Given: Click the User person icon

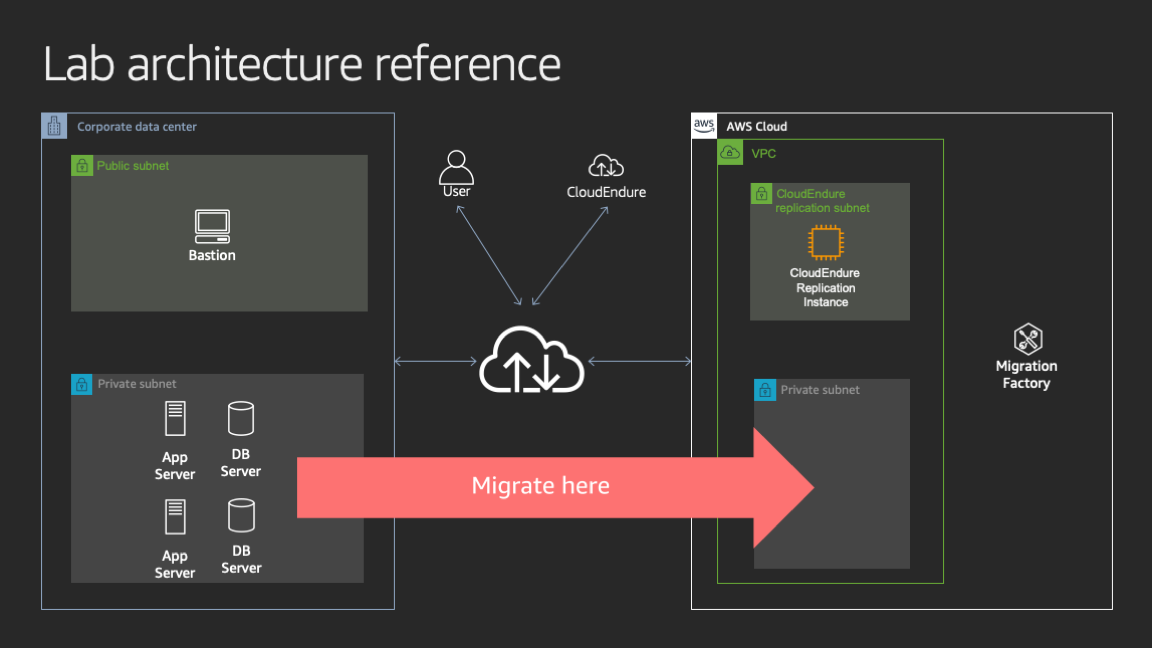Looking at the screenshot, I should [x=456, y=167].
